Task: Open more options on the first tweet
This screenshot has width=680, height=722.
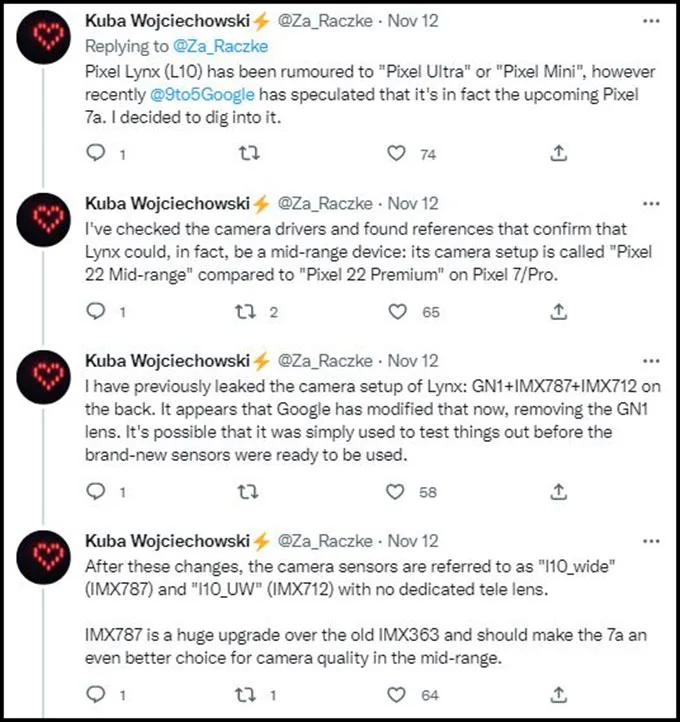Action: [x=651, y=21]
